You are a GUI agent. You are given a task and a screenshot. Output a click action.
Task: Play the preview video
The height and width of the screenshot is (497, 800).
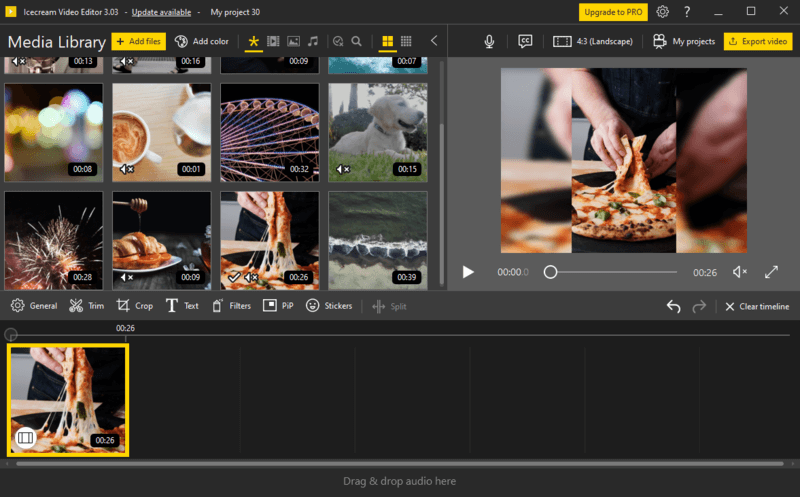point(468,272)
